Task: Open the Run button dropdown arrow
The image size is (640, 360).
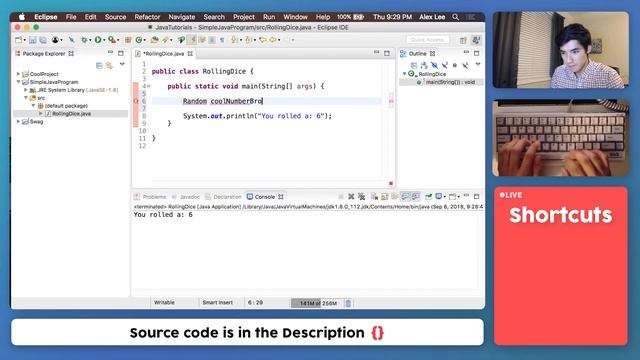Action: point(104,40)
